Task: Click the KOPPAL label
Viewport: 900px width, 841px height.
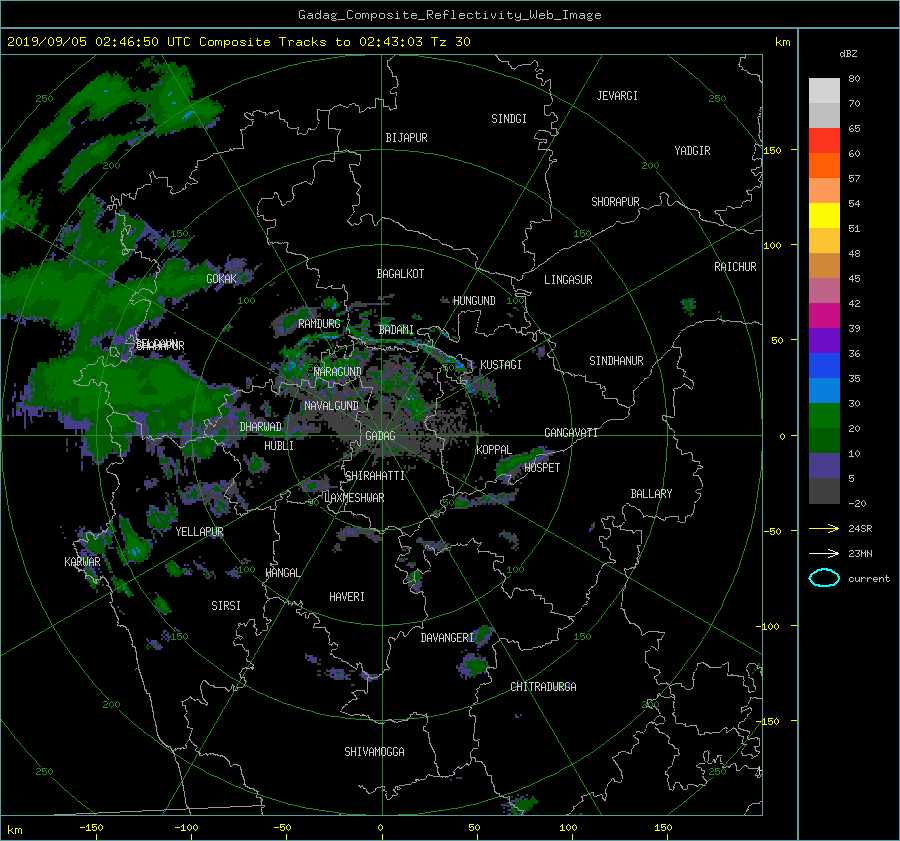Action: tap(494, 450)
